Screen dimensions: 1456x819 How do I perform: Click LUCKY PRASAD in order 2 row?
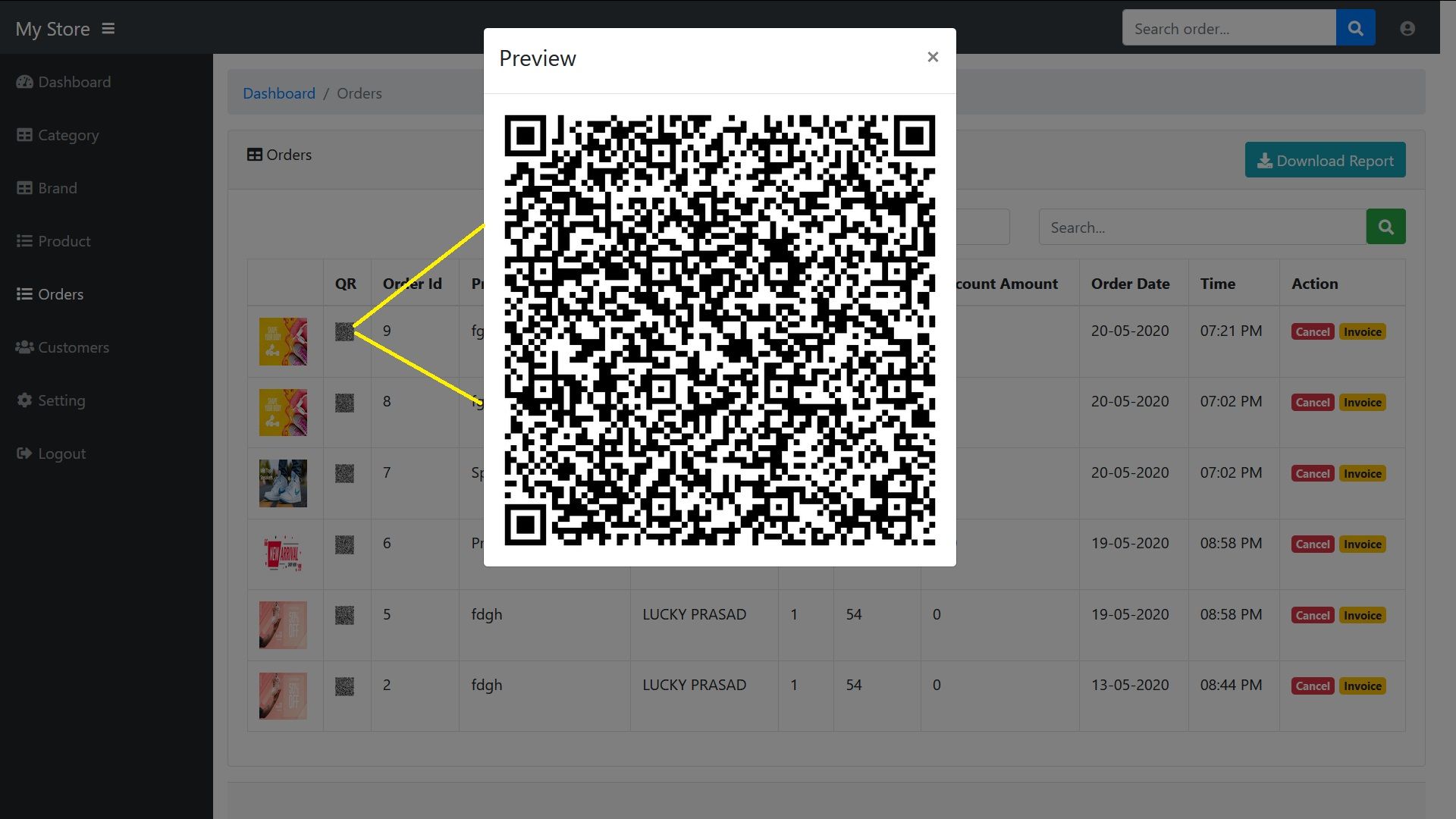pos(694,685)
